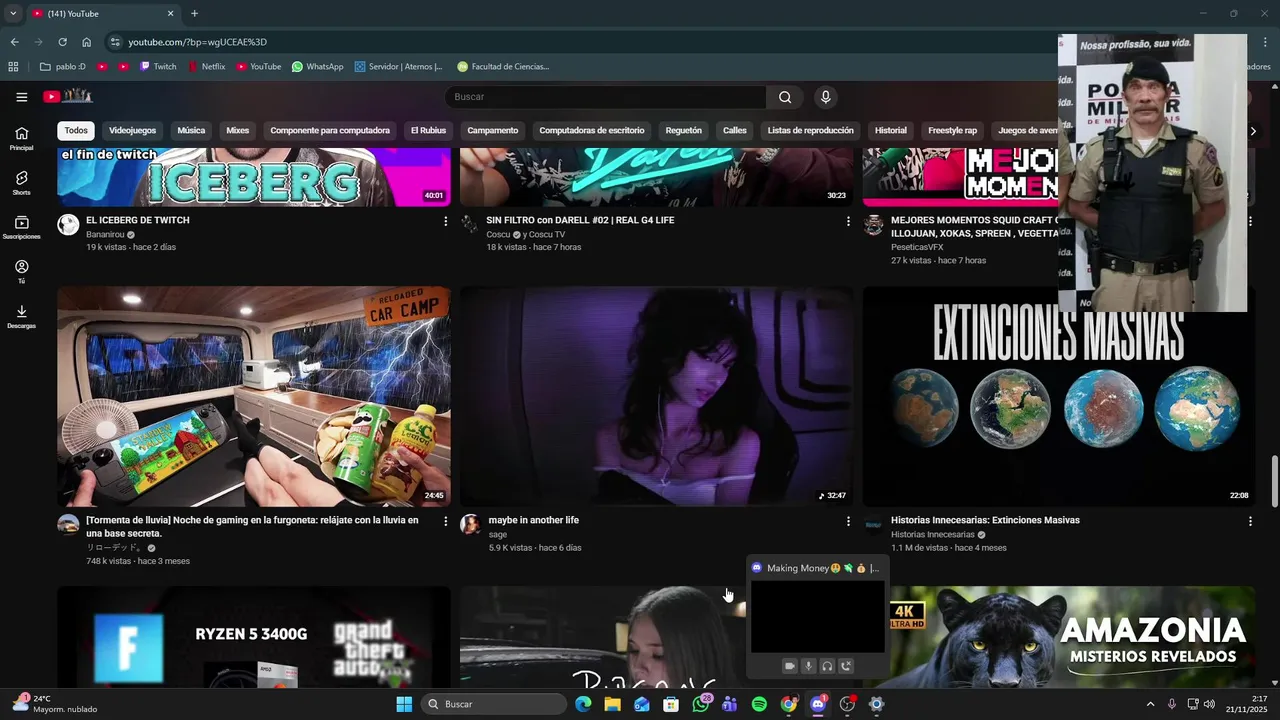Open Descargas in the sidebar
1280x720 pixels.
[21, 316]
